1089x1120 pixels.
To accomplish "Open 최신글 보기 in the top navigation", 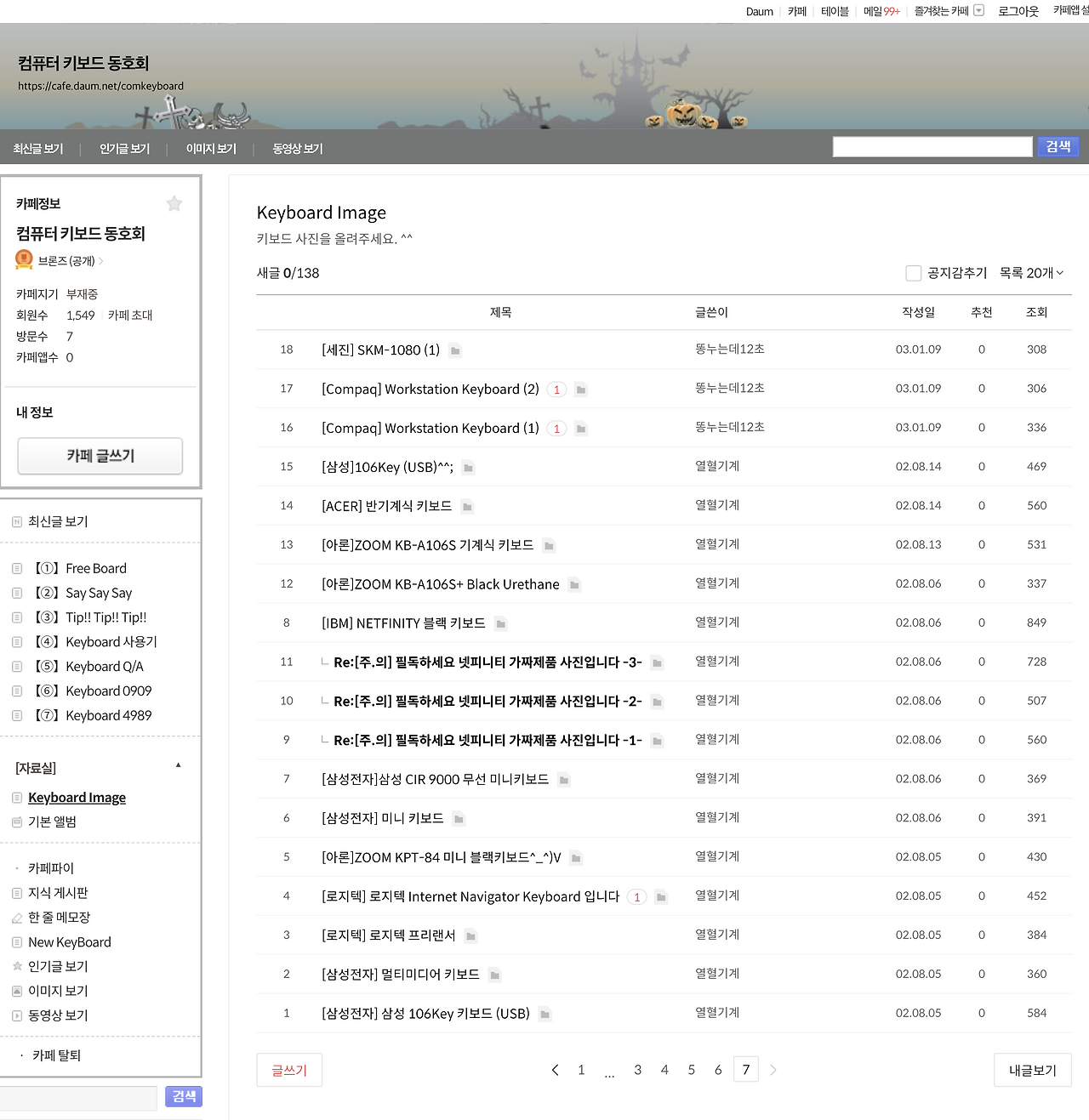I will (38, 149).
